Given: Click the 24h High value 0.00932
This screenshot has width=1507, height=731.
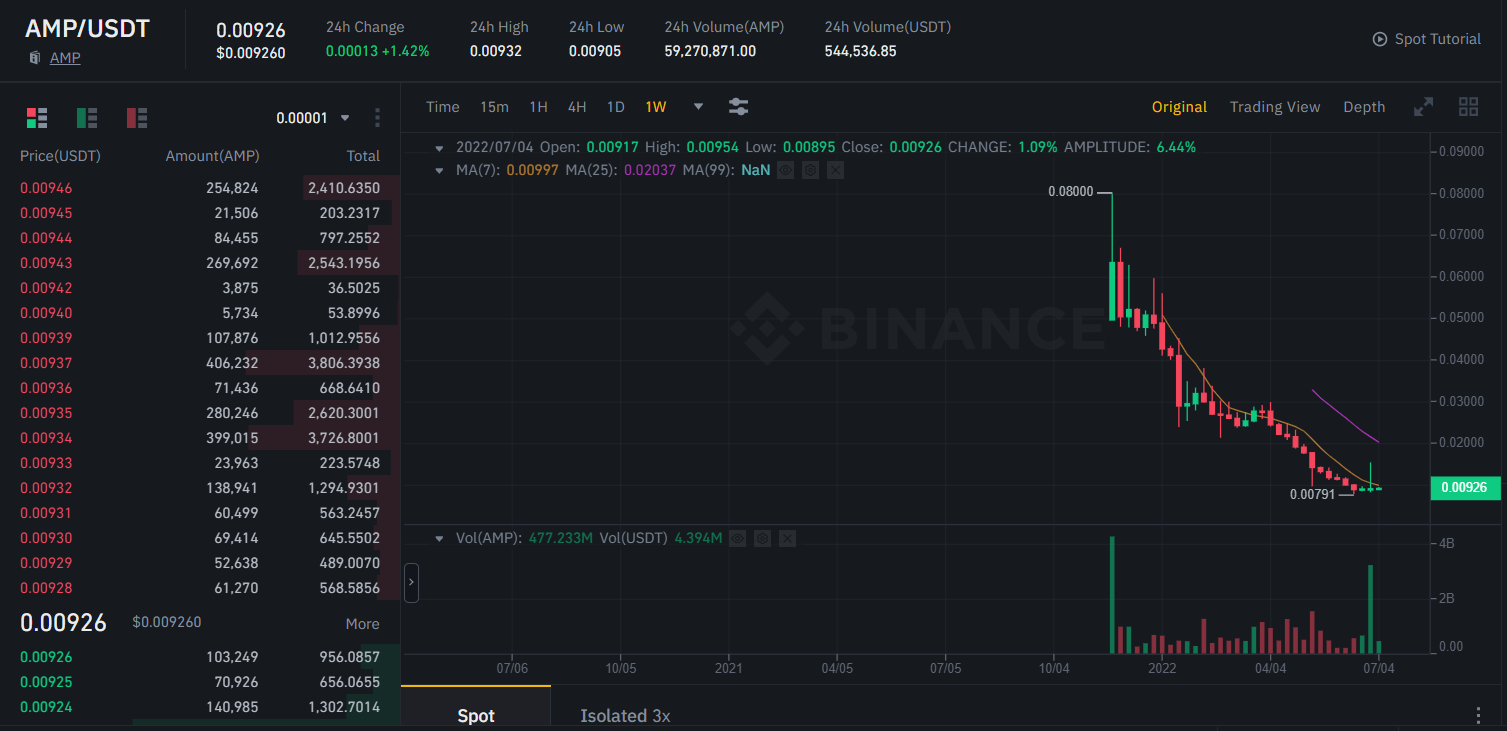Looking at the screenshot, I should (x=496, y=51).
